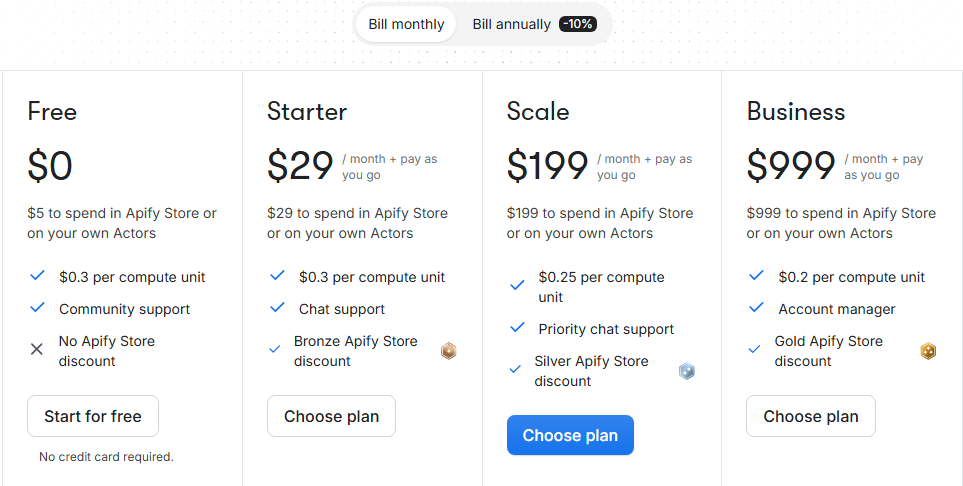The image size is (963, 486).
Task: Click checkmark beside Priority chat support
Action: [517, 328]
